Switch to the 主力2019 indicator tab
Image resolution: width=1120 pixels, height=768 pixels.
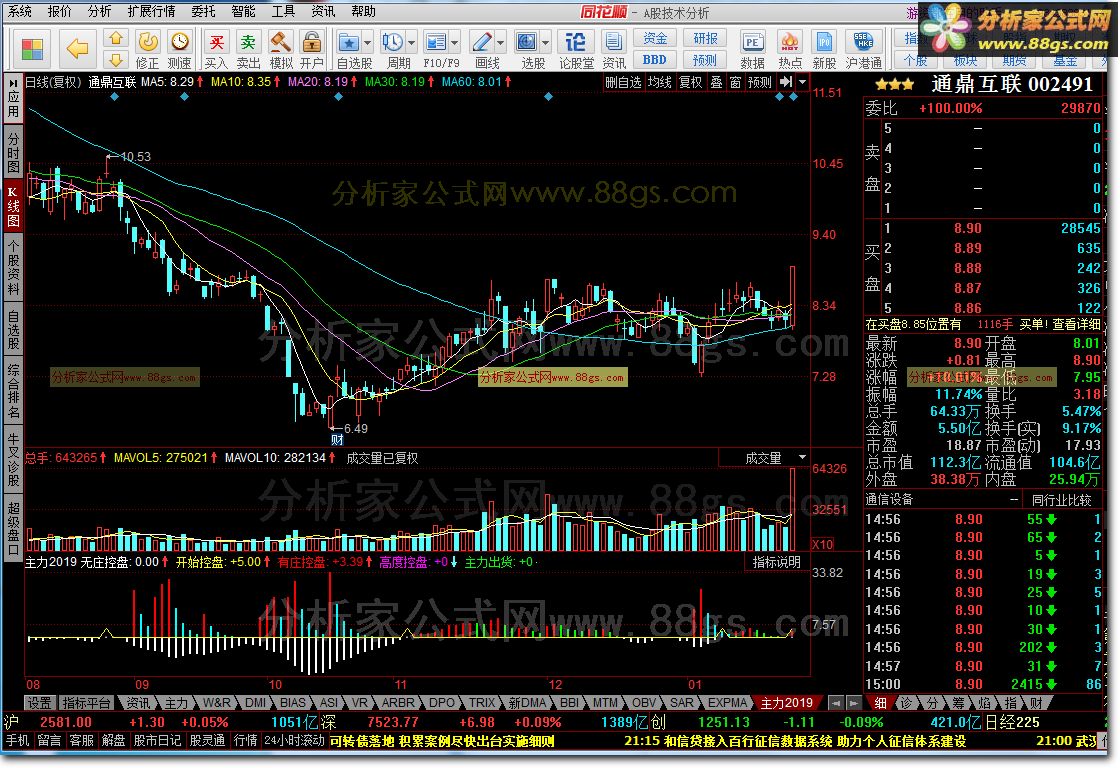[786, 703]
